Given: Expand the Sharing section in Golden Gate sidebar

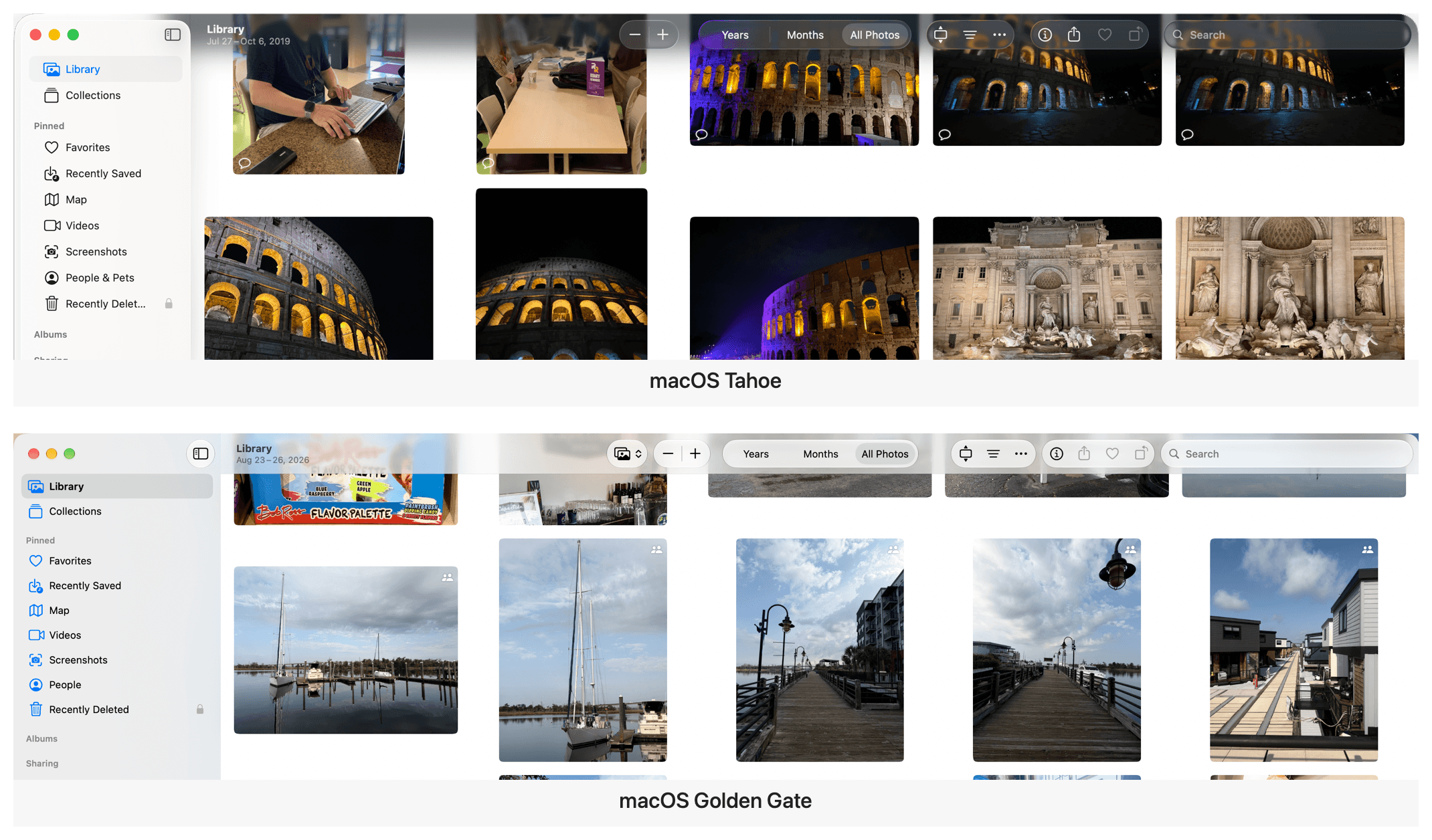Looking at the screenshot, I should [42, 764].
